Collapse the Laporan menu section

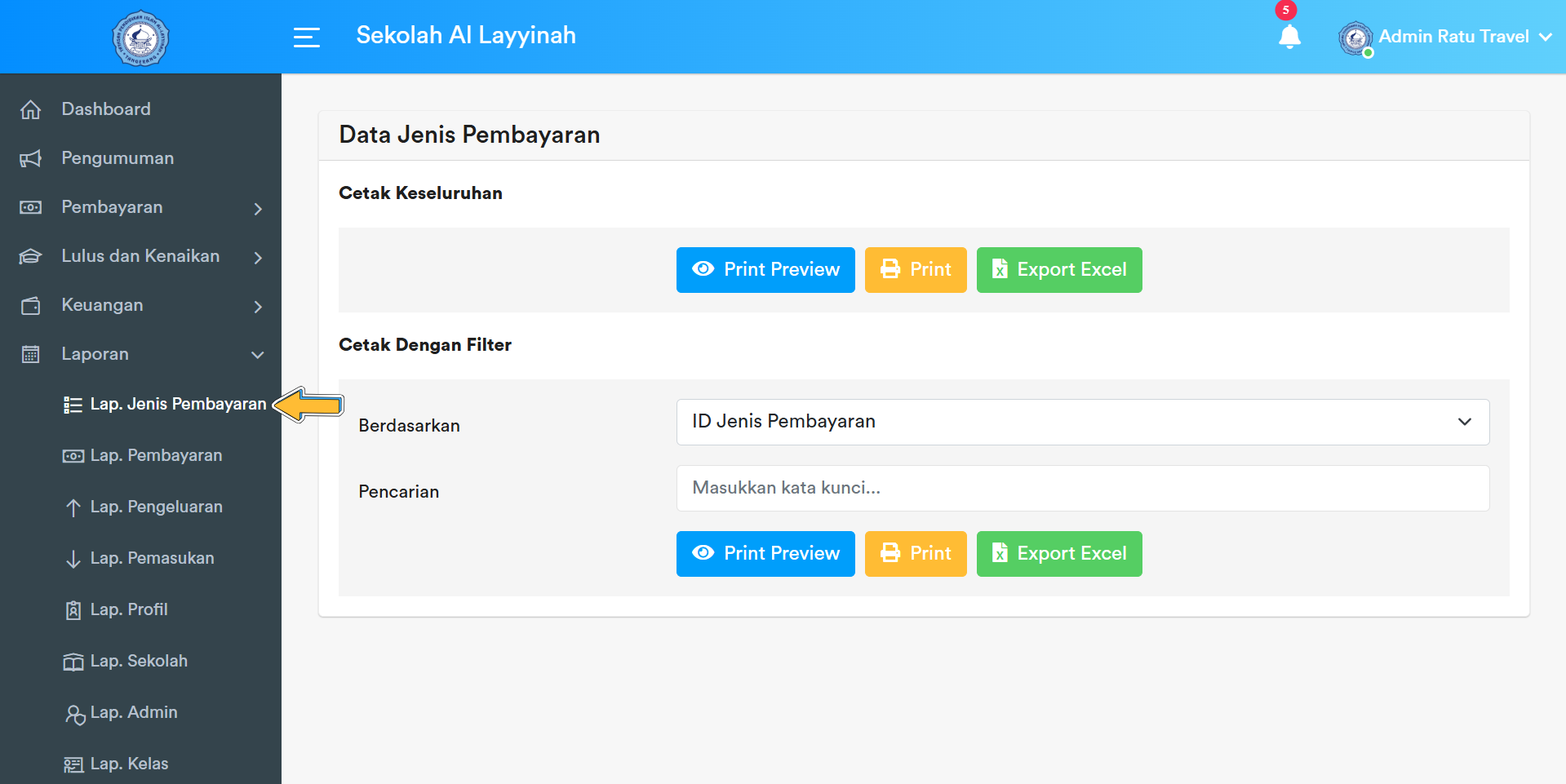click(258, 355)
